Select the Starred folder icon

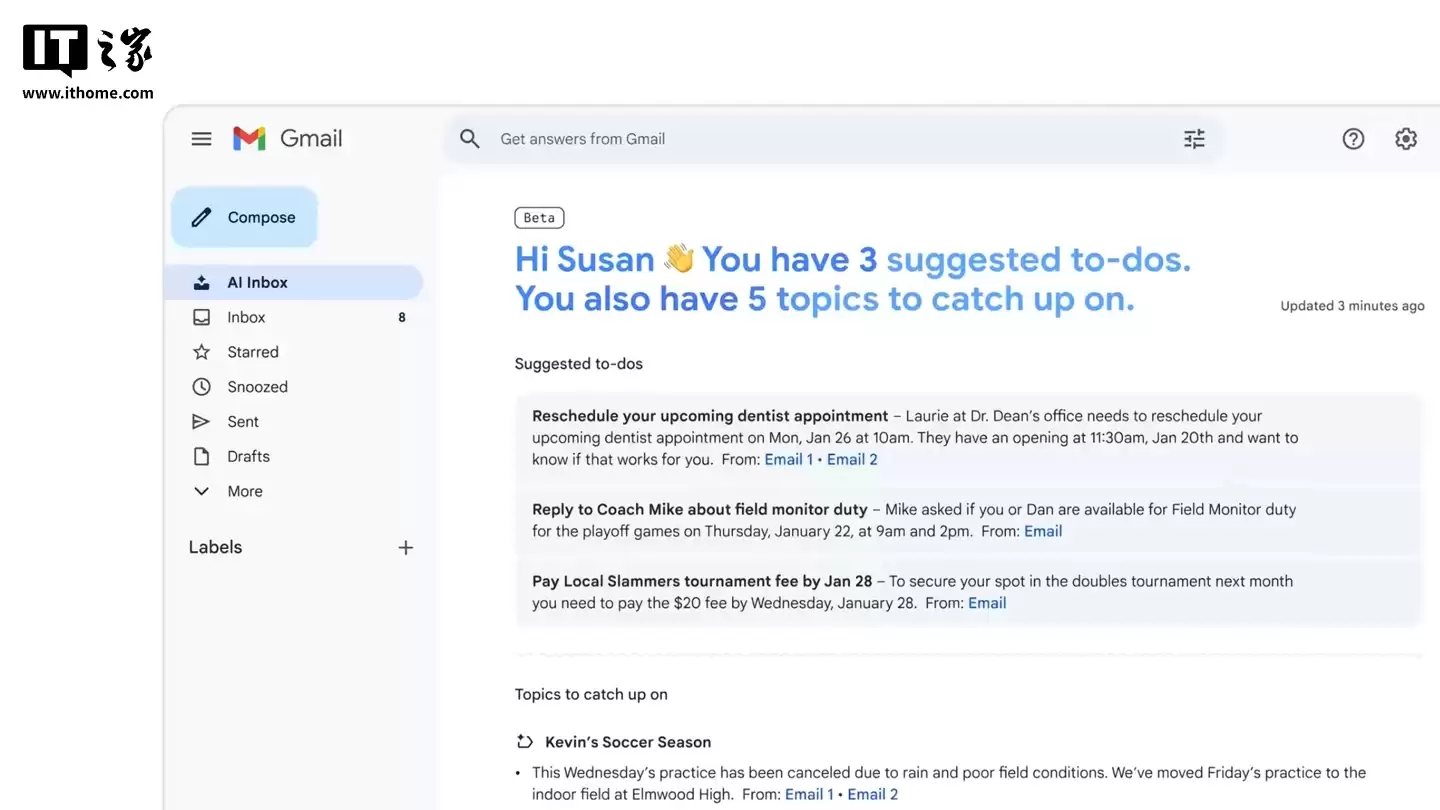[203, 351]
